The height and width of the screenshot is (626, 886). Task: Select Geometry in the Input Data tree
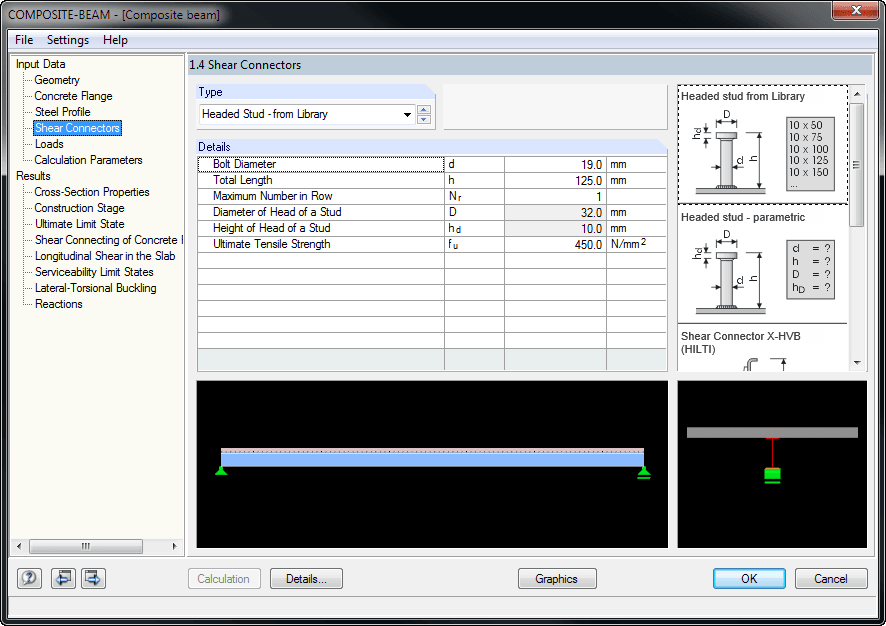(57, 80)
